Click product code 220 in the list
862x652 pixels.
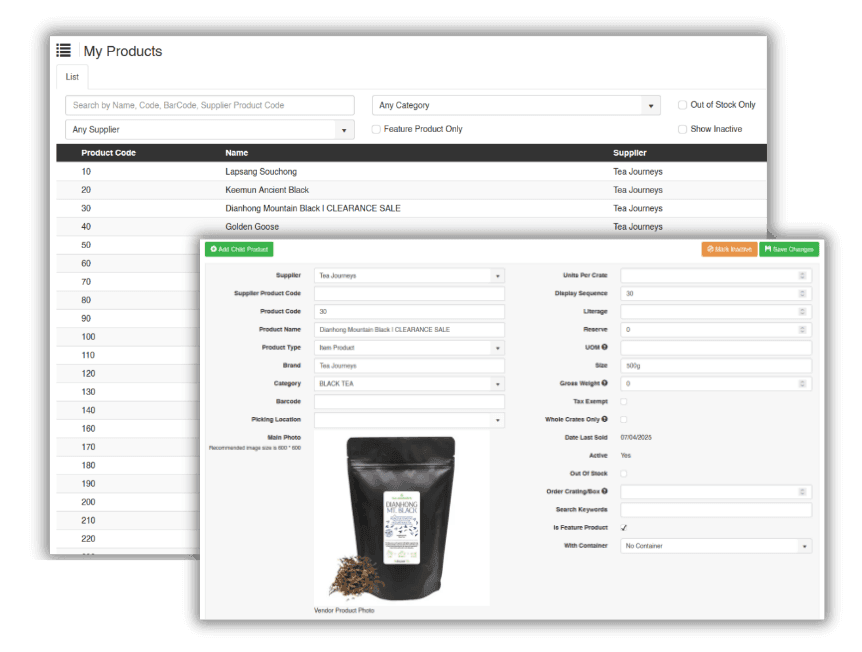pyautogui.click(x=88, y=539)
